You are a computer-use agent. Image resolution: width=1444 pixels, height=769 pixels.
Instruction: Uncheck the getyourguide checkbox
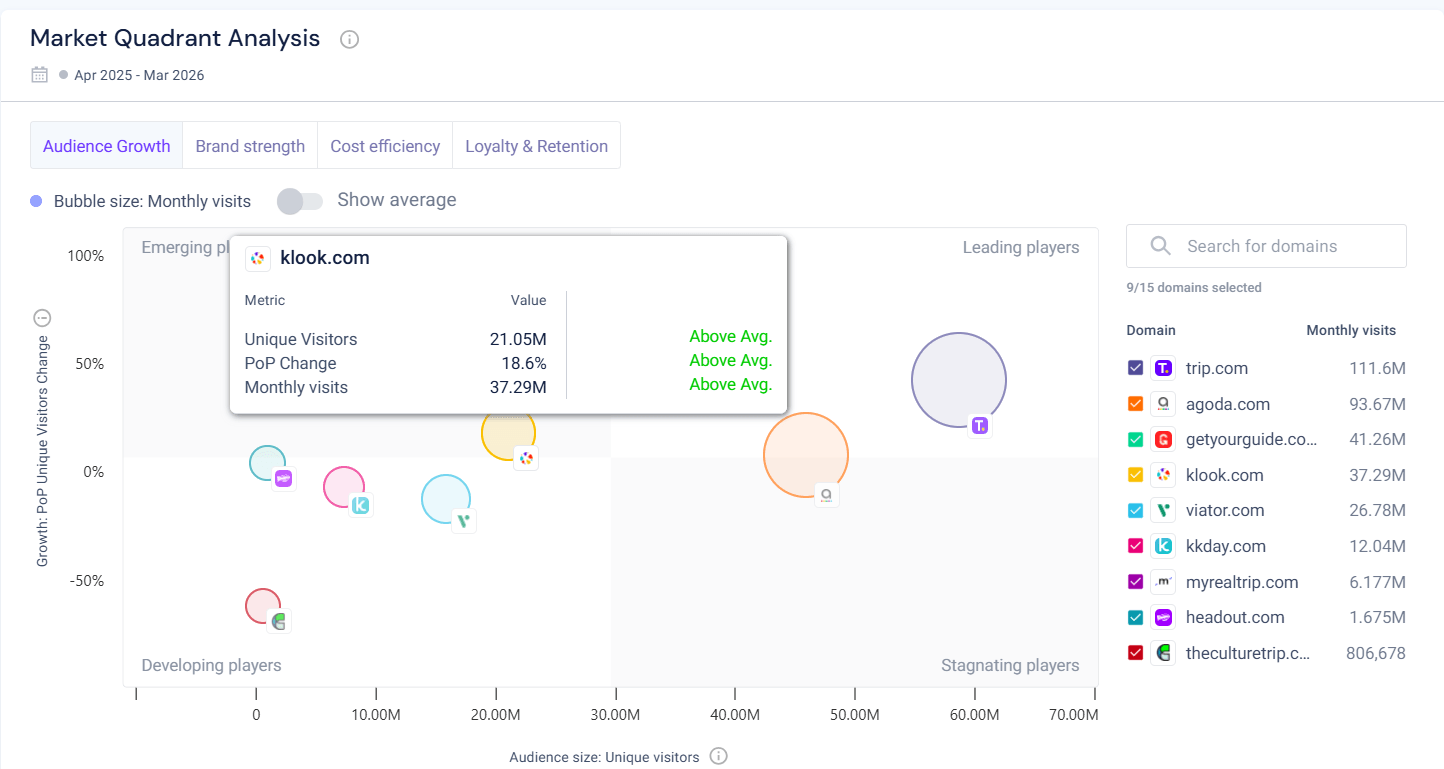point(1135,439)
